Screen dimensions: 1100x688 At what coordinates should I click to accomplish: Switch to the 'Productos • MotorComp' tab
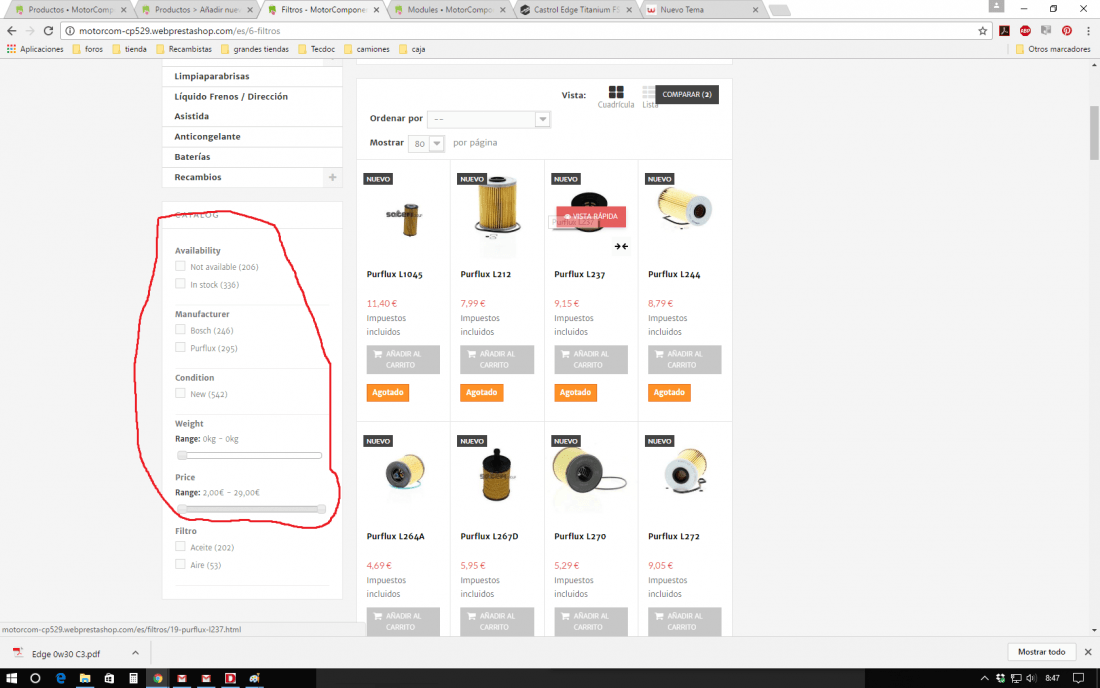click(70, 10)
